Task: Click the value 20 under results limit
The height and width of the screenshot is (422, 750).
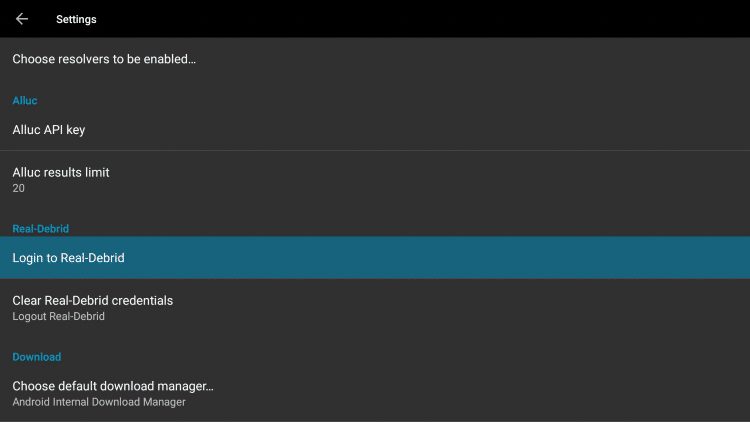Action: (19, 189)
